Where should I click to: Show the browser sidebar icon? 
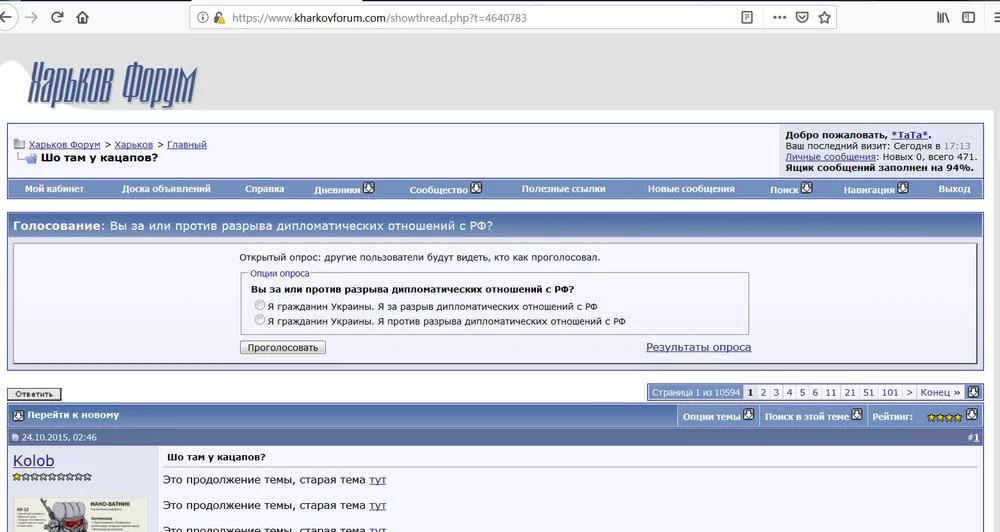[968, 17]
